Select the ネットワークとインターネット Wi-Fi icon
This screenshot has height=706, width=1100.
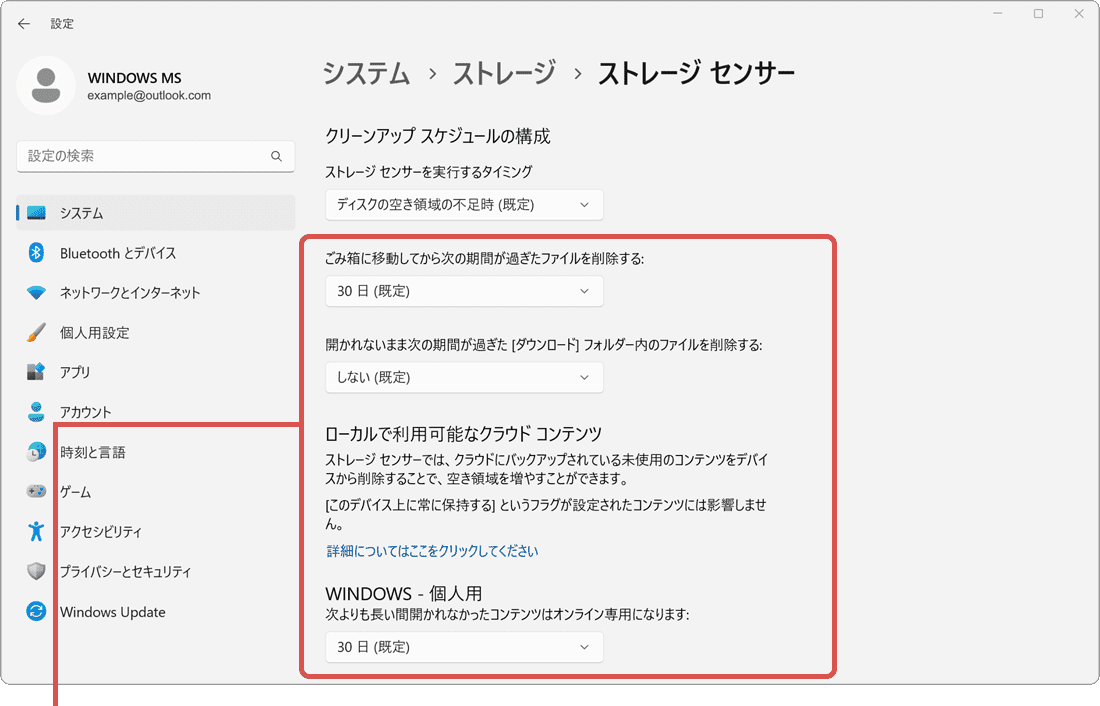tap(37, 293)
